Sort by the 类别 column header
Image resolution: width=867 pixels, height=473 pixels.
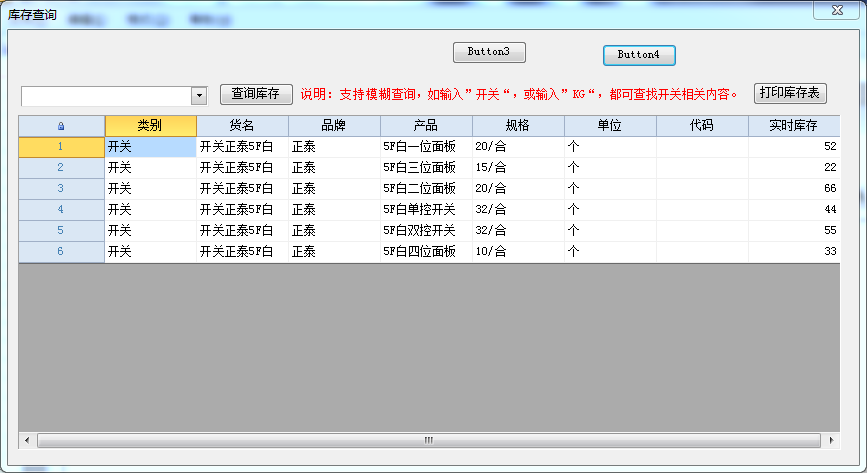click(x=150, y=126)
